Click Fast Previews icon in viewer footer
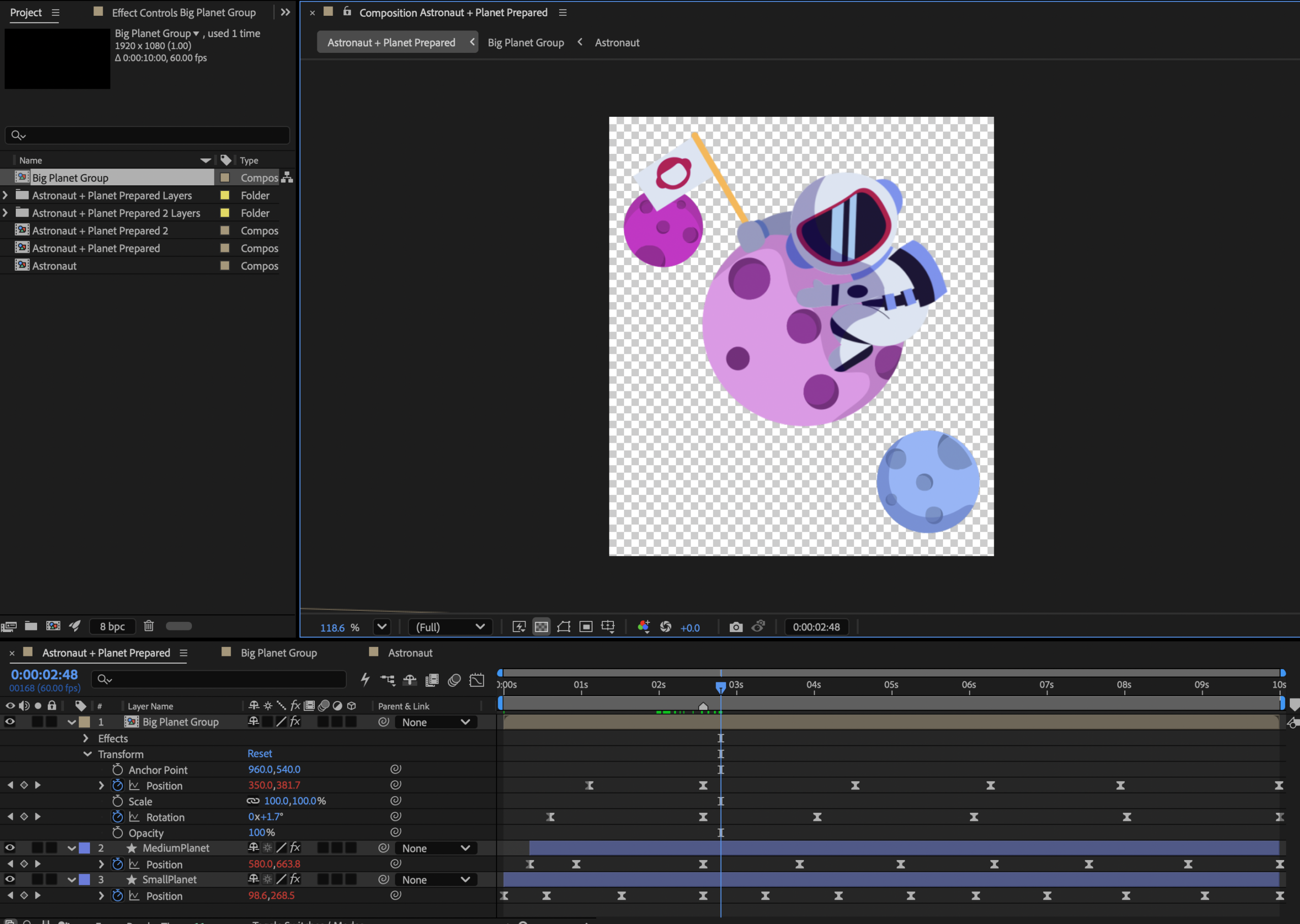 point(519,627)
